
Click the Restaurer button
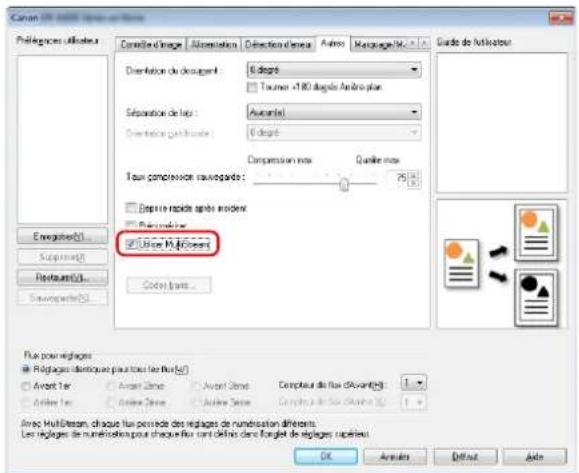62,278
